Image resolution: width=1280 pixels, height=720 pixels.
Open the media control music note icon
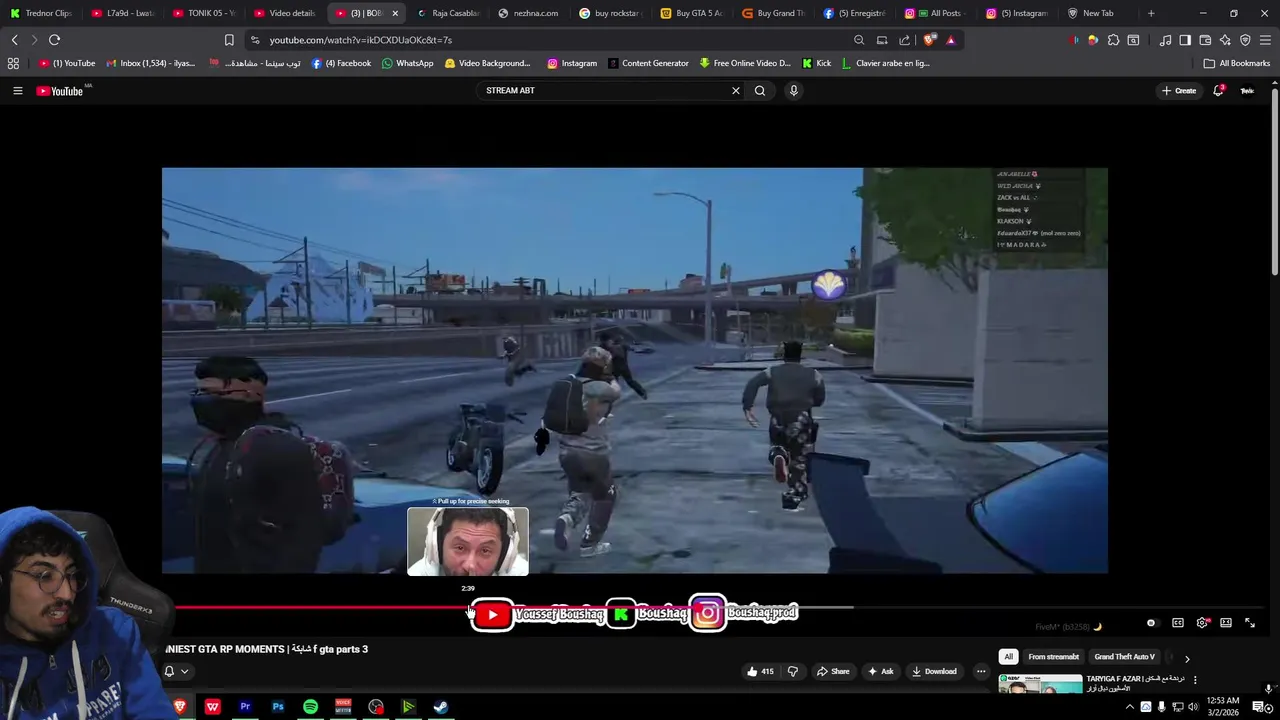click(1166, 40)
